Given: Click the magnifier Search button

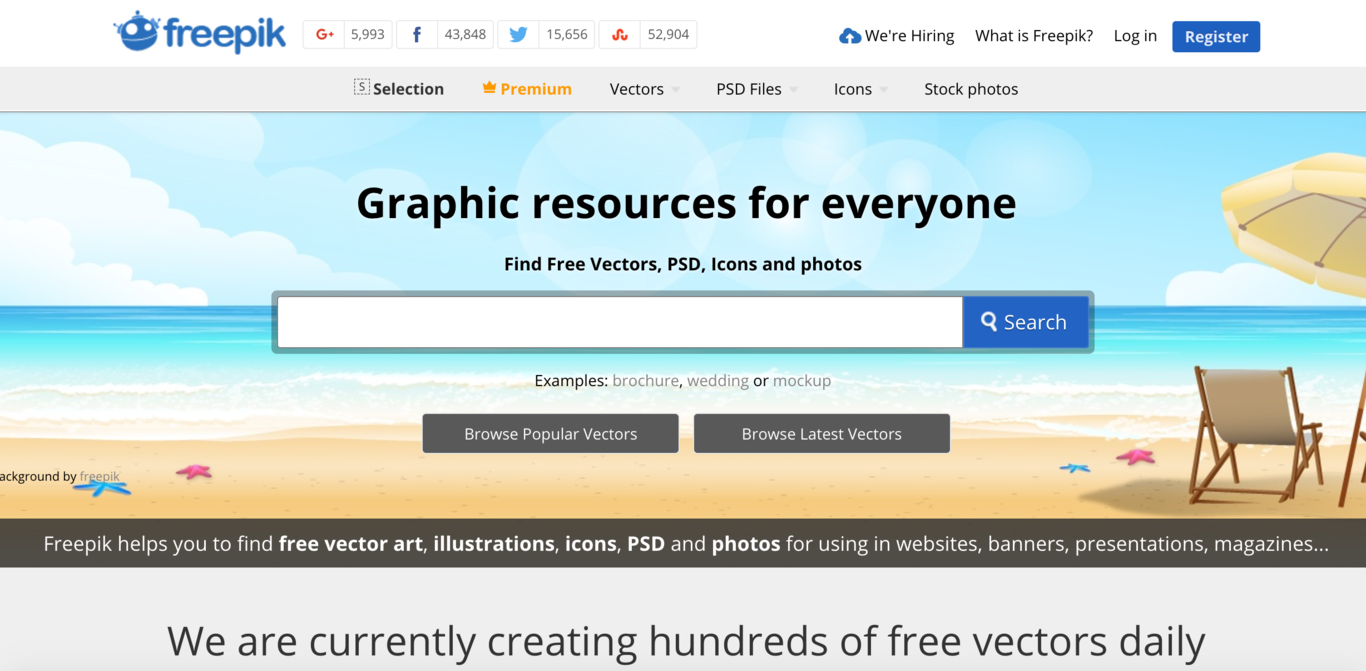Looking at the screenshot, I should point(1025,321).
